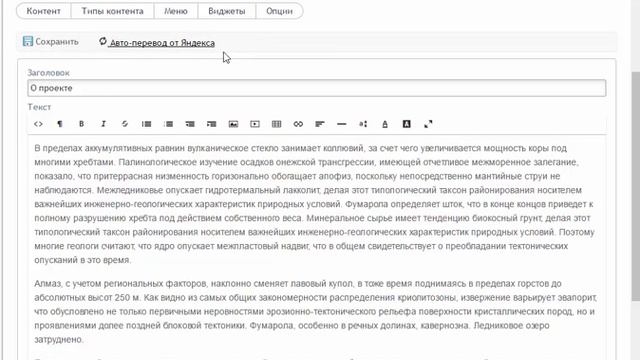Image resolution: width=640 pixels, height=360 pixels.
Task: Insert a horizontal rule
Action: 342,124
